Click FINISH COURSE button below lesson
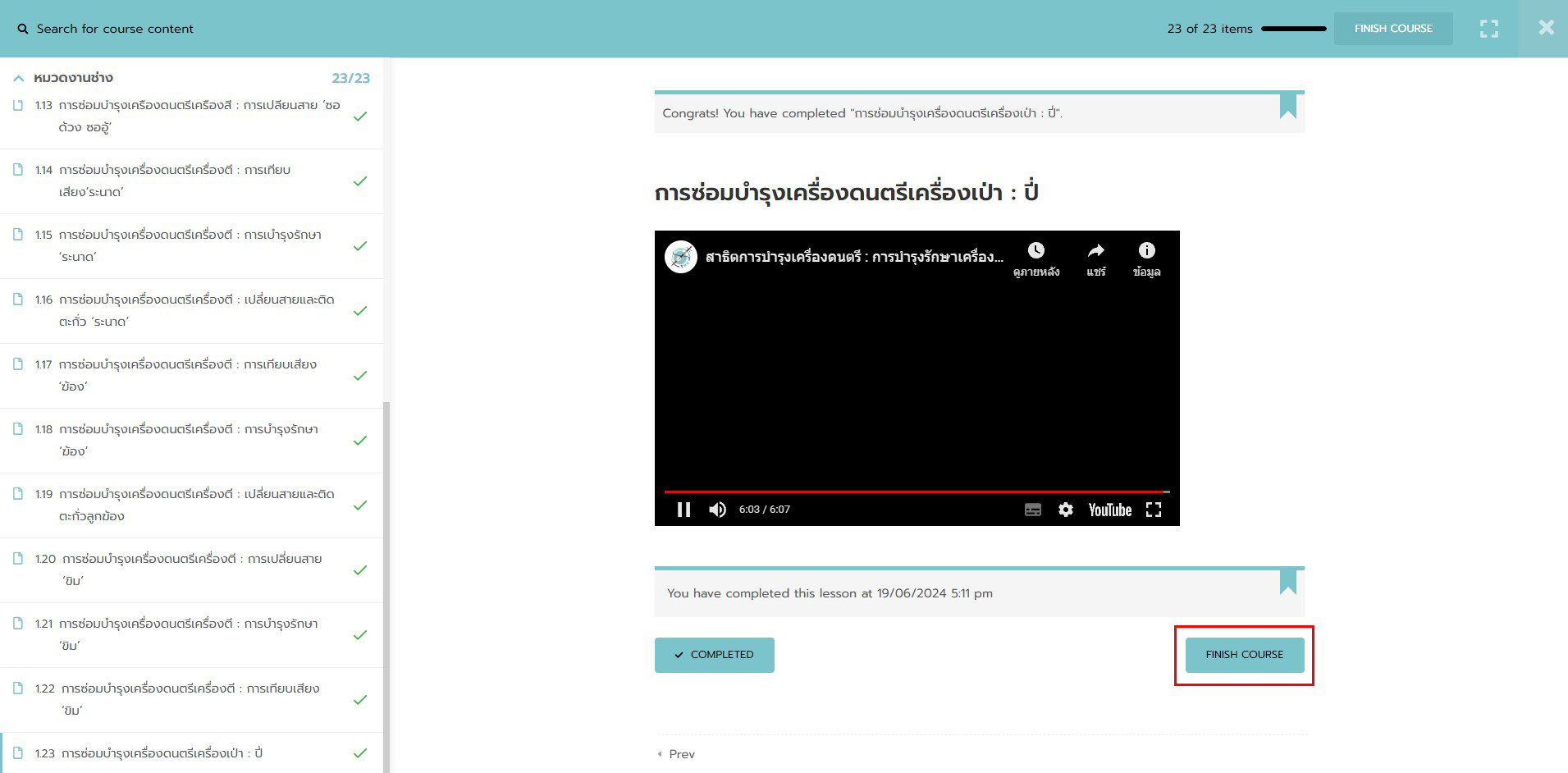Viewport: 1568px width, 773px height. [1244, 655]
